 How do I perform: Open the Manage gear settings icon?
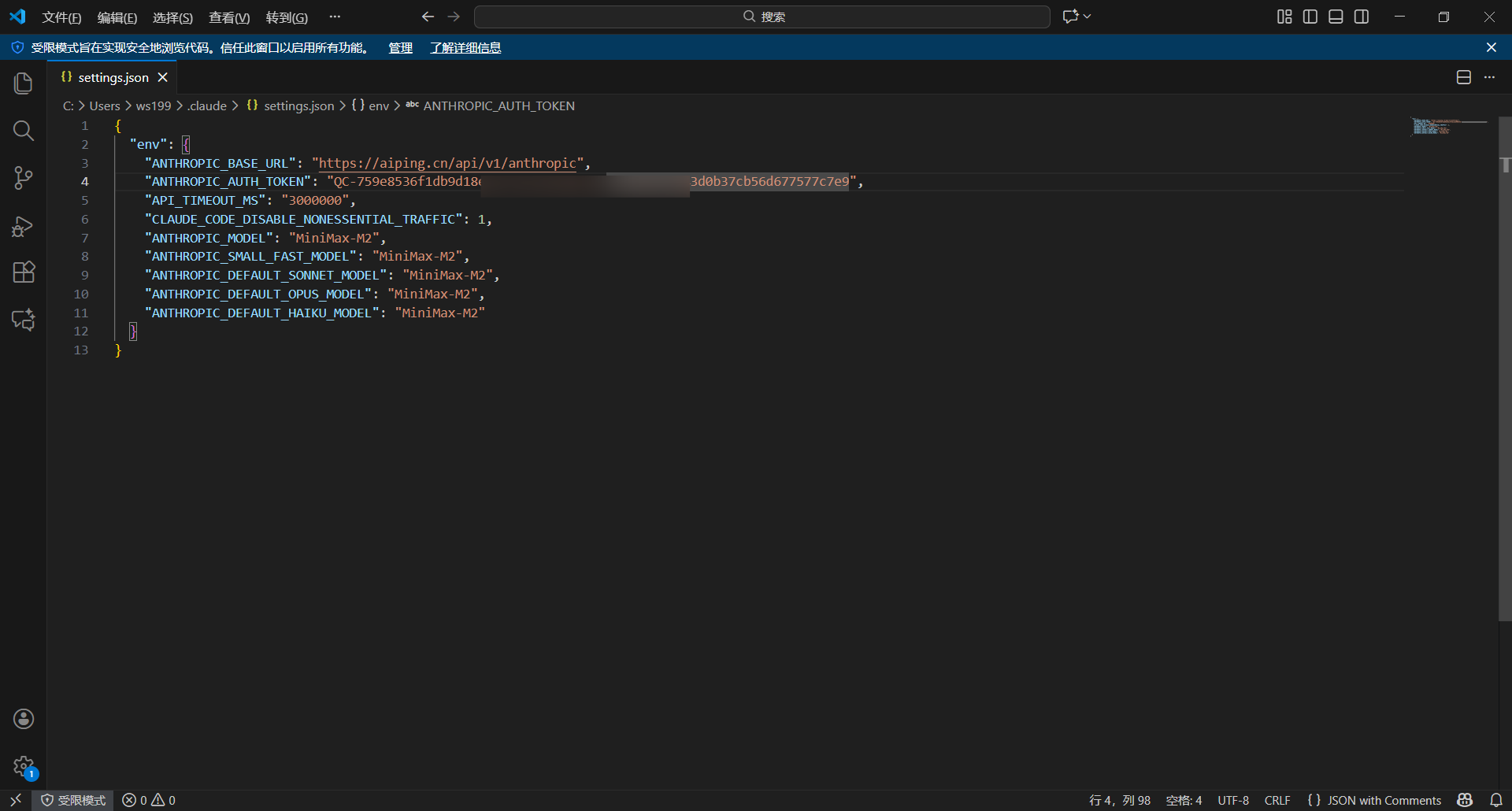24,766
